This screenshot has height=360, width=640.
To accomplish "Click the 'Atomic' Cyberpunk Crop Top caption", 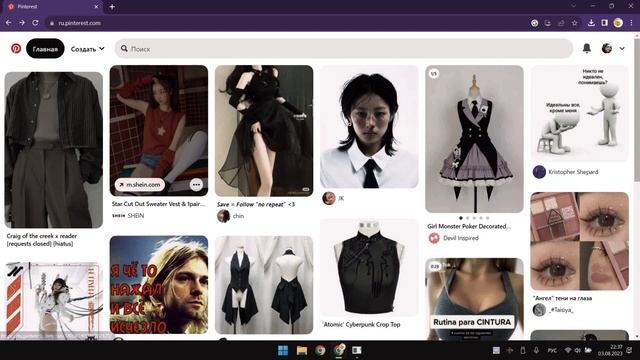I will (x=361, y=324).
